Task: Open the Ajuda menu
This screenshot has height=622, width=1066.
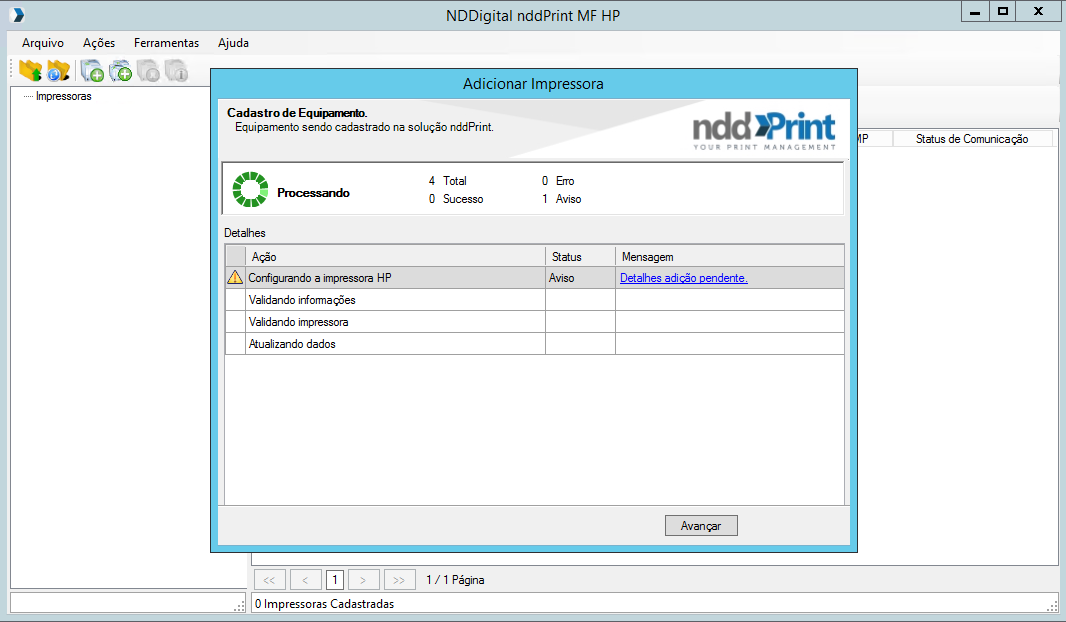Action: [233, 43]
